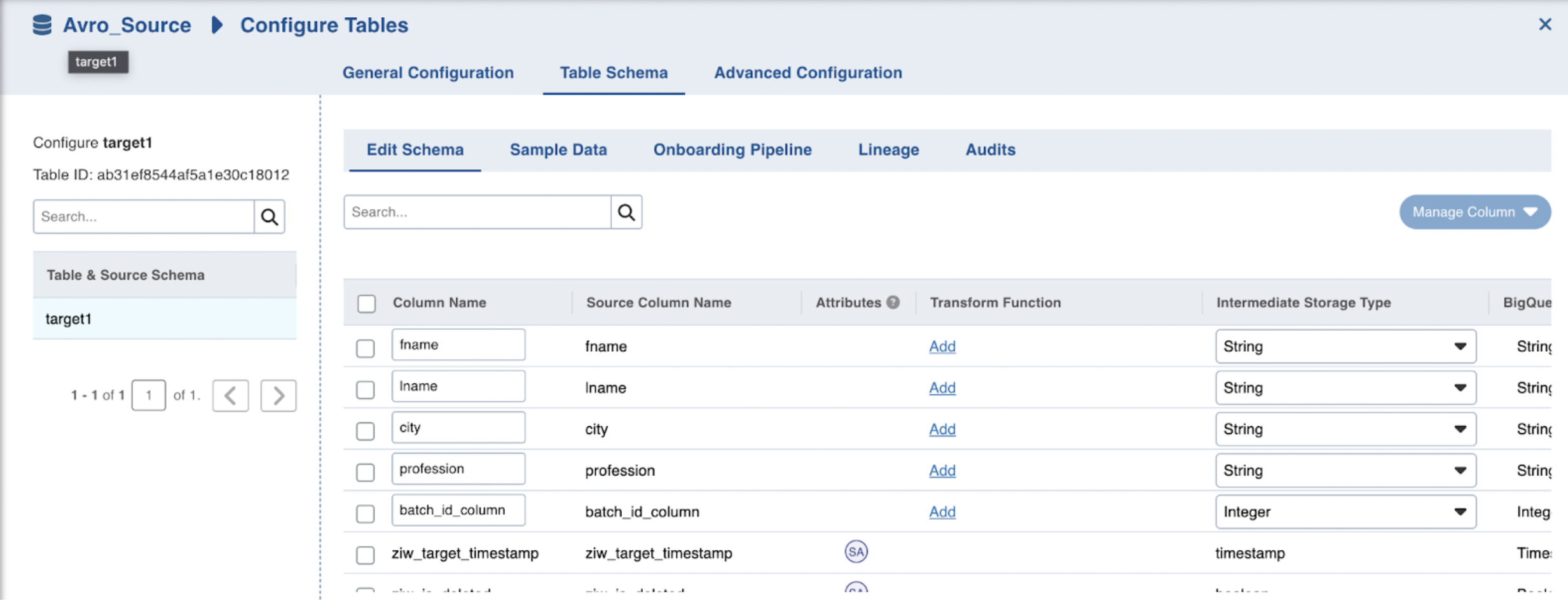Check the profession row checkbox
Viewport: 1568px width, 603px height.
point(365,472)
